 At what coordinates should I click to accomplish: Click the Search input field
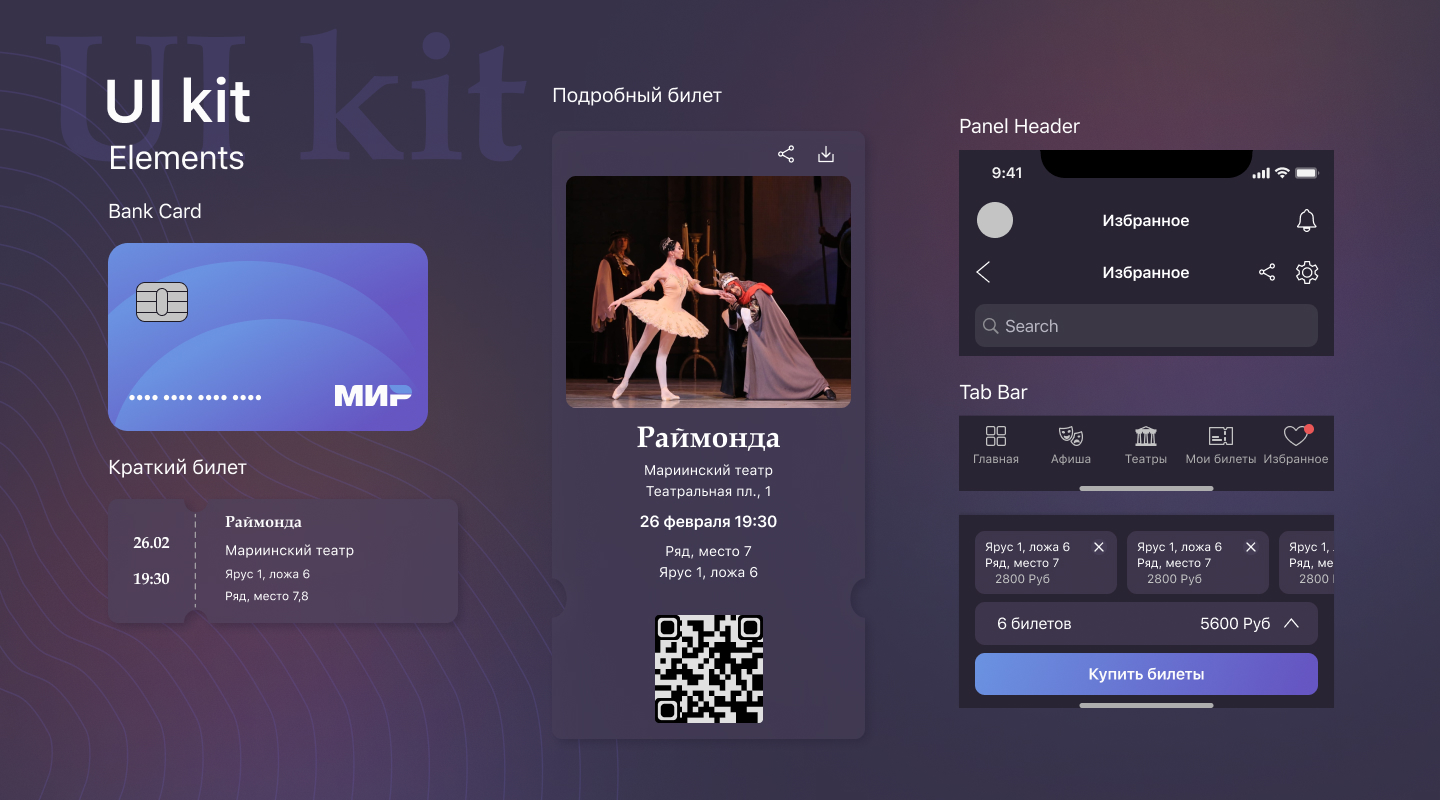point(1146,326)
